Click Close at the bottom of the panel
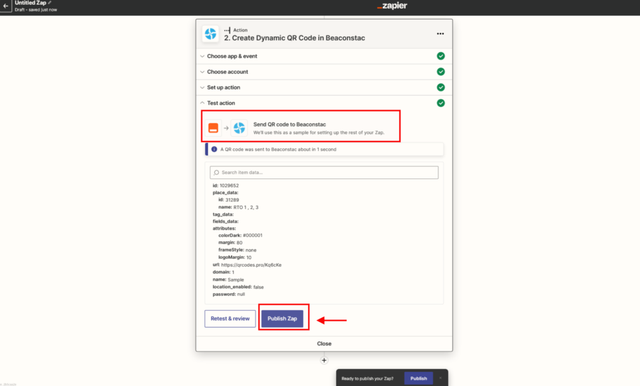The height and width of the screenshot is (386, 640). (324, 344)
